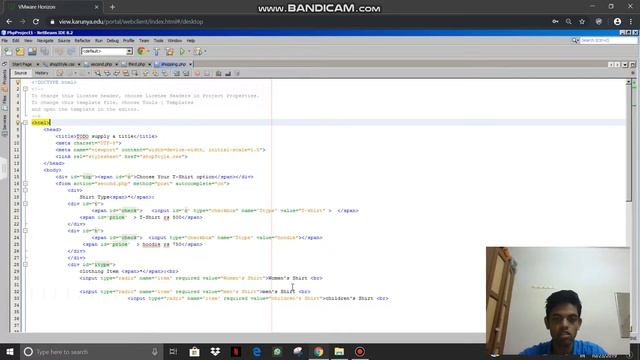Switch to the shopStyle.css tab

(x=62, y=64)
